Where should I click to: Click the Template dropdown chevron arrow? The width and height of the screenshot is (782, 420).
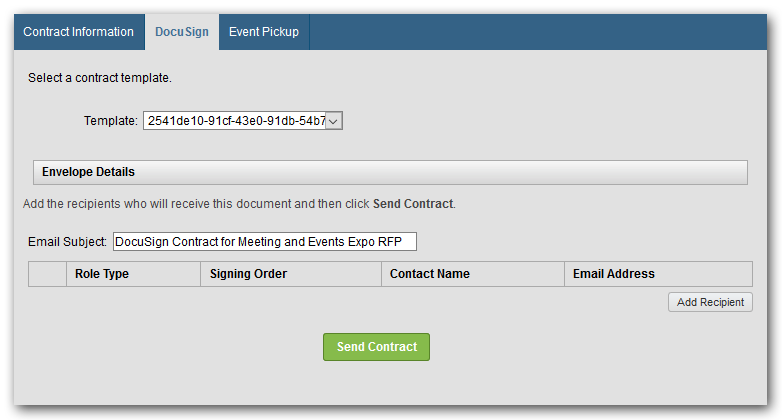pyautogui.click(x=334, y=121)
